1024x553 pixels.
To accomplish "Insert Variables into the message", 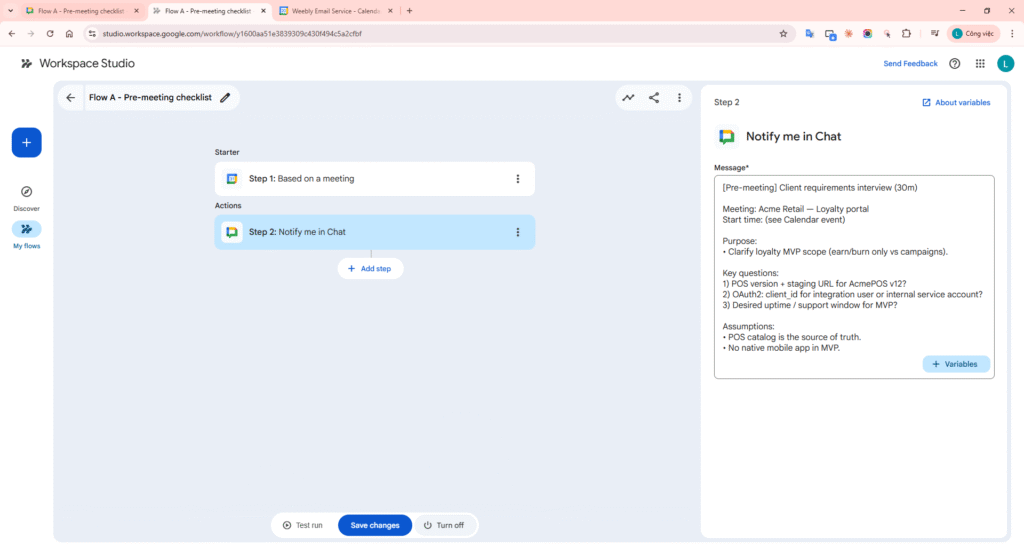I will 956,364.
